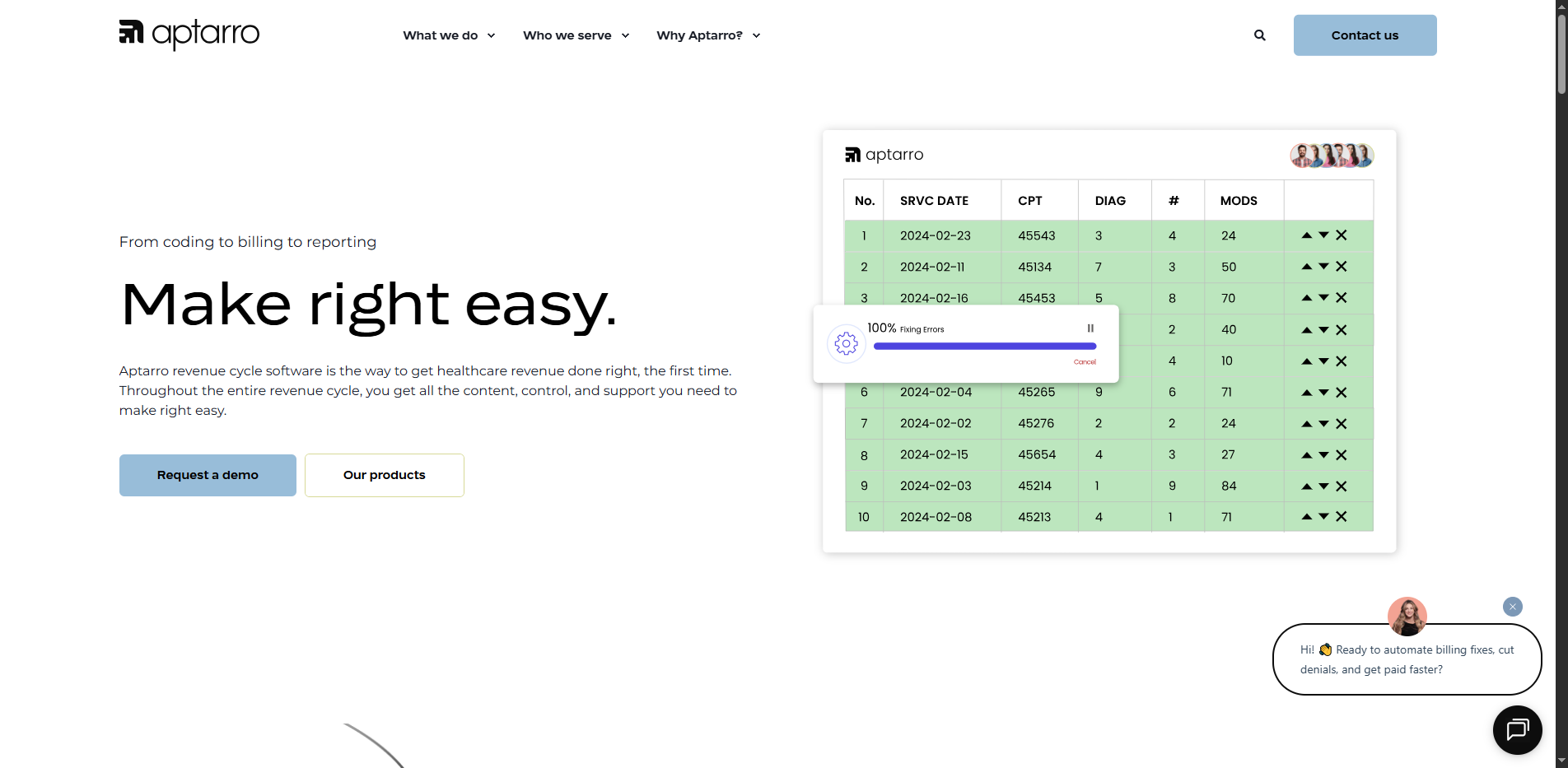The width and height of the screenshot is (1568, 768).
Task: Move row 3 up with arrow icon
Action: pos(1307,298)
